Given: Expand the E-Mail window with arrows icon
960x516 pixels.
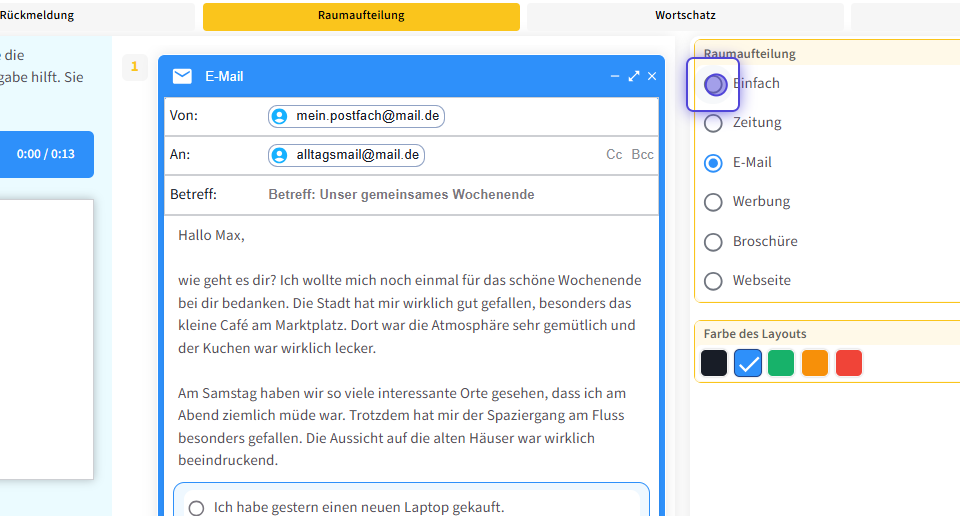Looking at the screenshot, I should point(634,76).
